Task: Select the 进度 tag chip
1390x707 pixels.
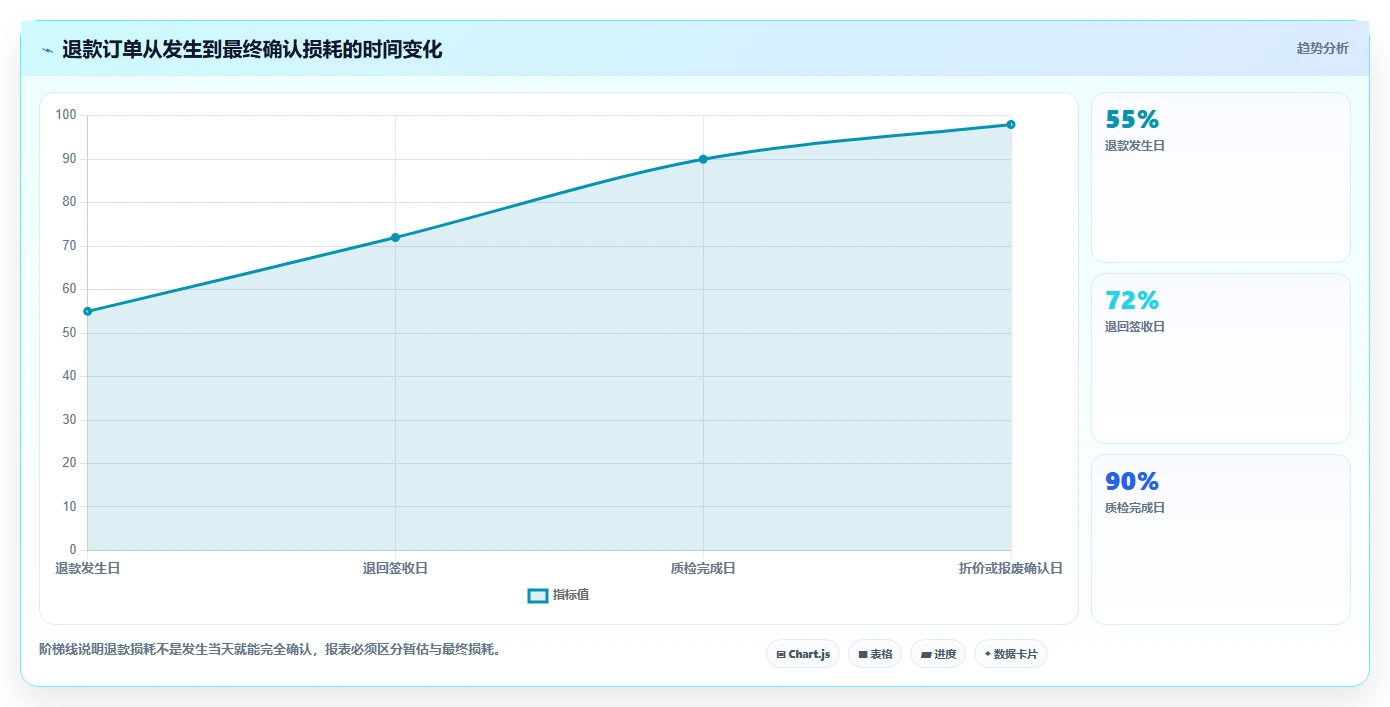Action: coord(938,654)
